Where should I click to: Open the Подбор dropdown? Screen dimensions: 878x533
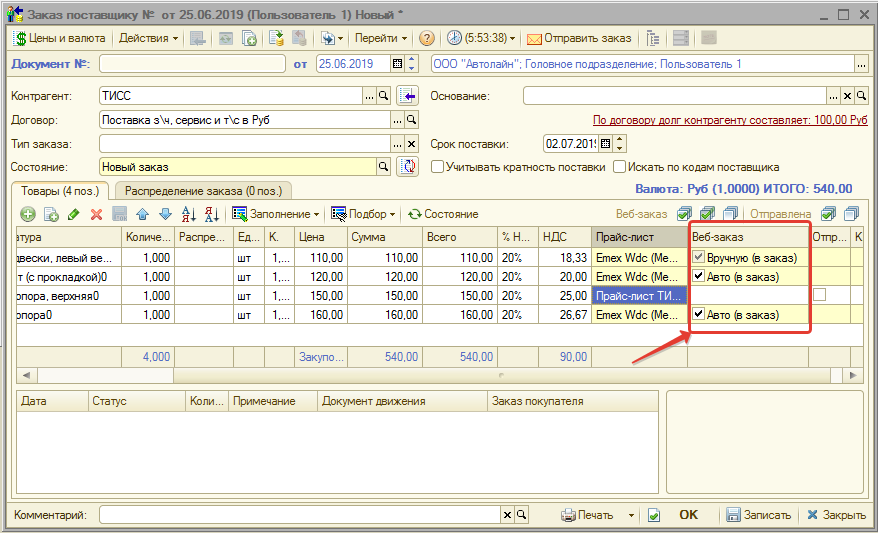point(363,214)
